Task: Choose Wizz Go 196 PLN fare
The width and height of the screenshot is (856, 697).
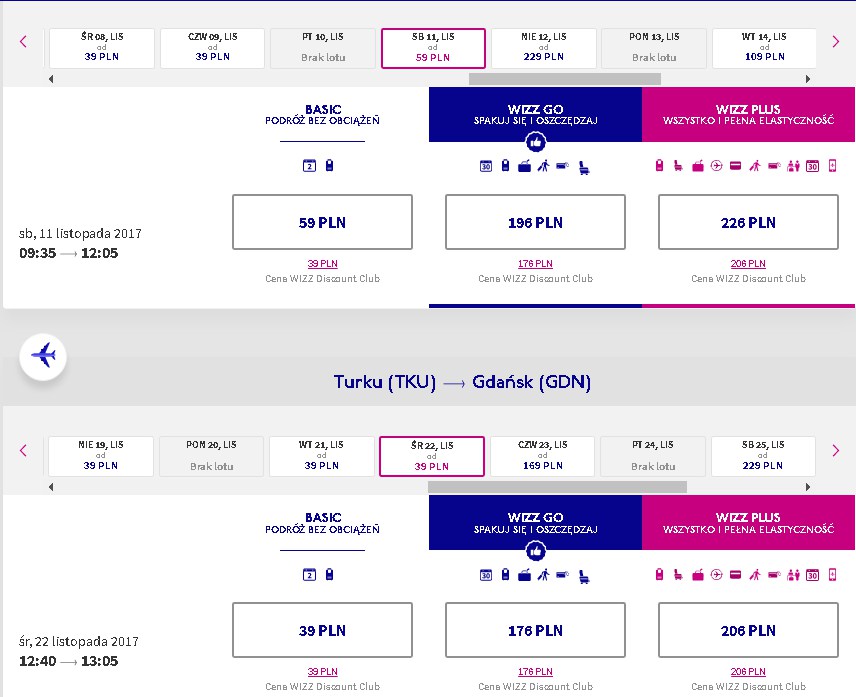Action: pos(535,222)
